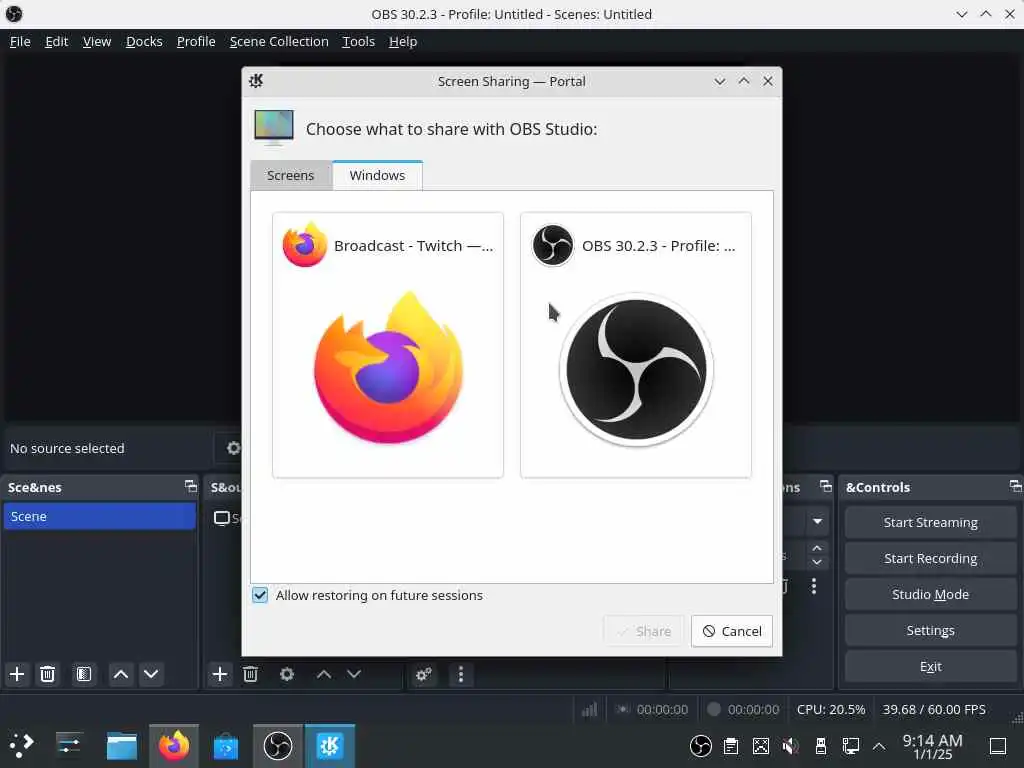Open the Help menu
This screenshot has width=1024, height=768.
click(403, 41)
